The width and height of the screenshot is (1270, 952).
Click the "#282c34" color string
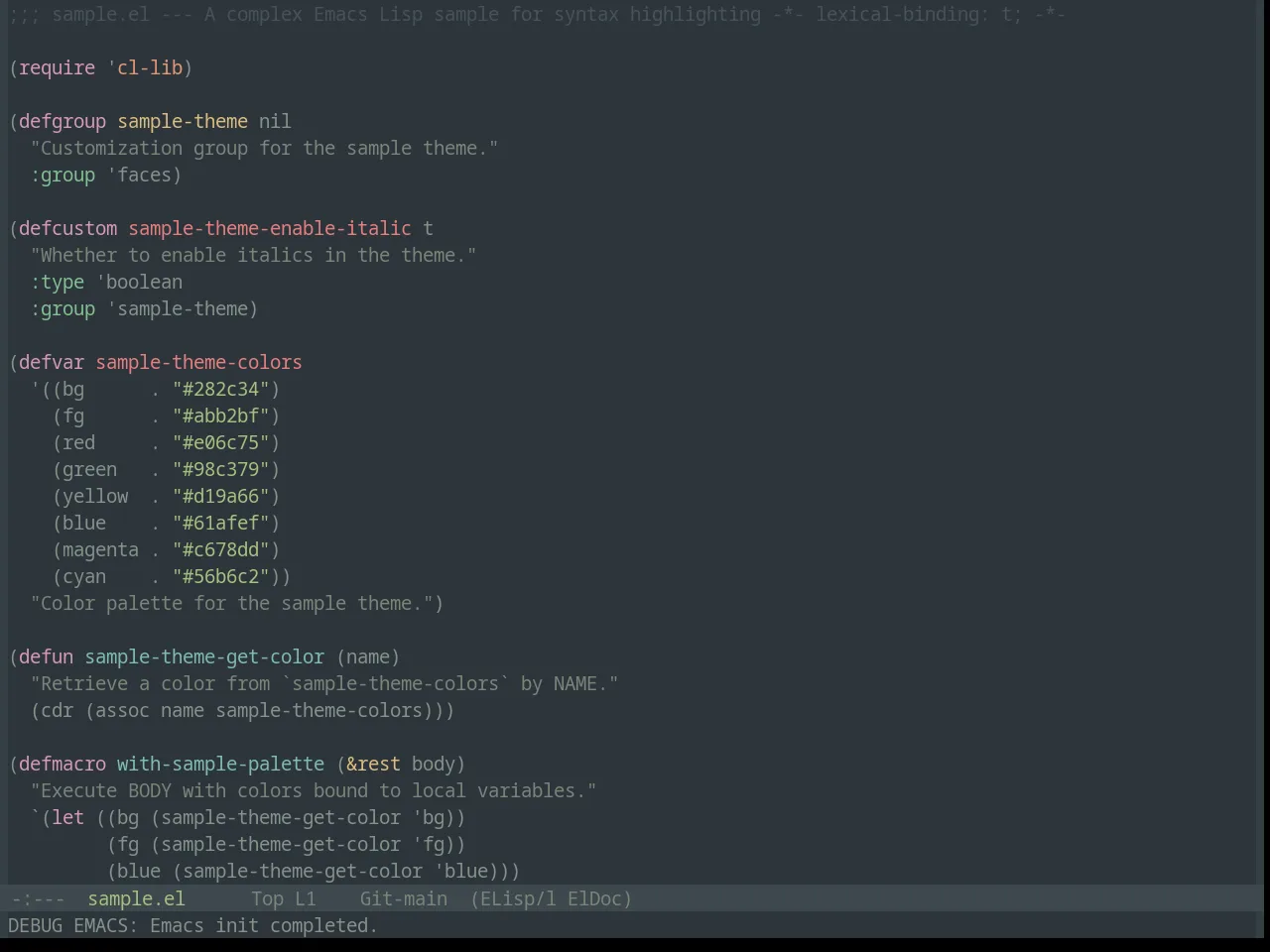[x=220, y=389]
